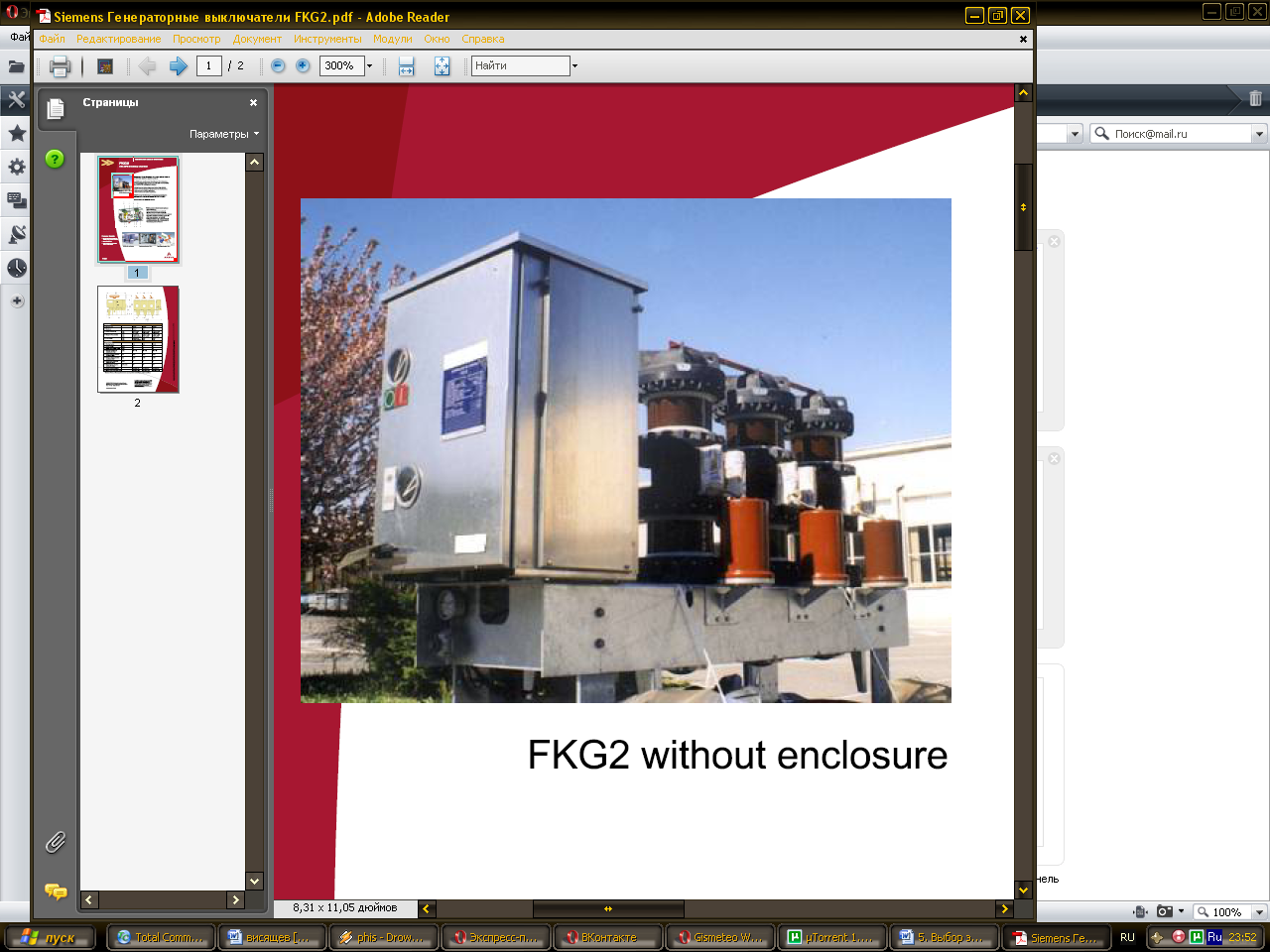Open Opera Поиск@mail.ru search engine dropdown
The width and height of the screenshot is (1270, 952).
1260,134
